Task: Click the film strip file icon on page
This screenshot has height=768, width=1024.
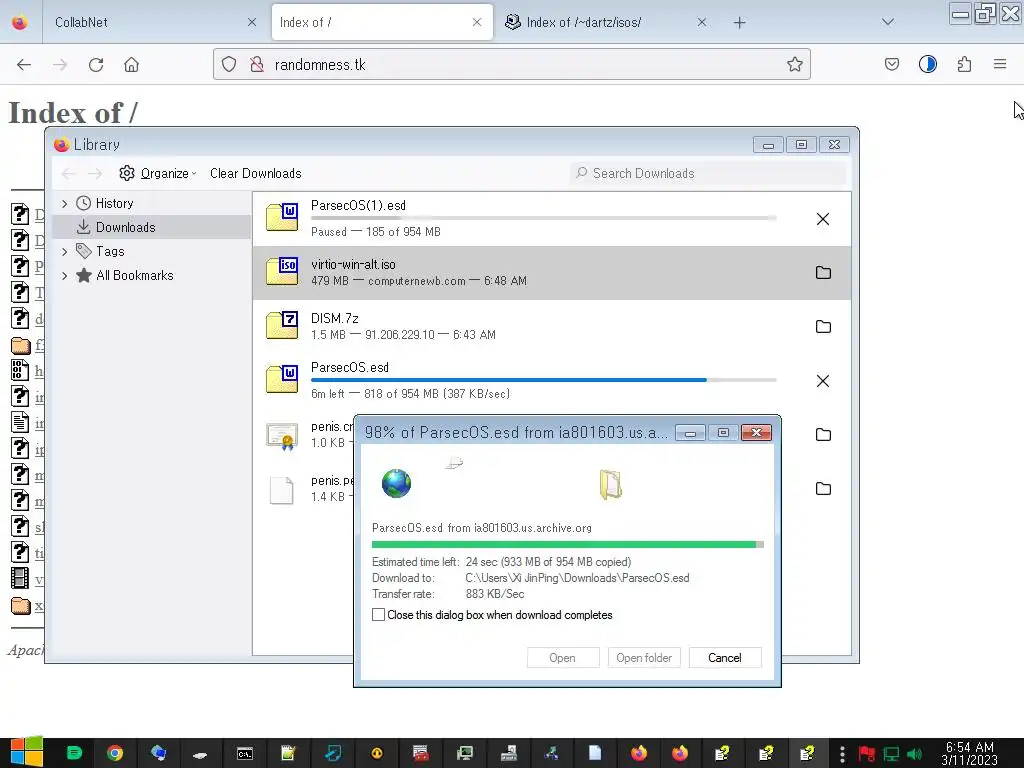Action: click(x=20, y=579)
